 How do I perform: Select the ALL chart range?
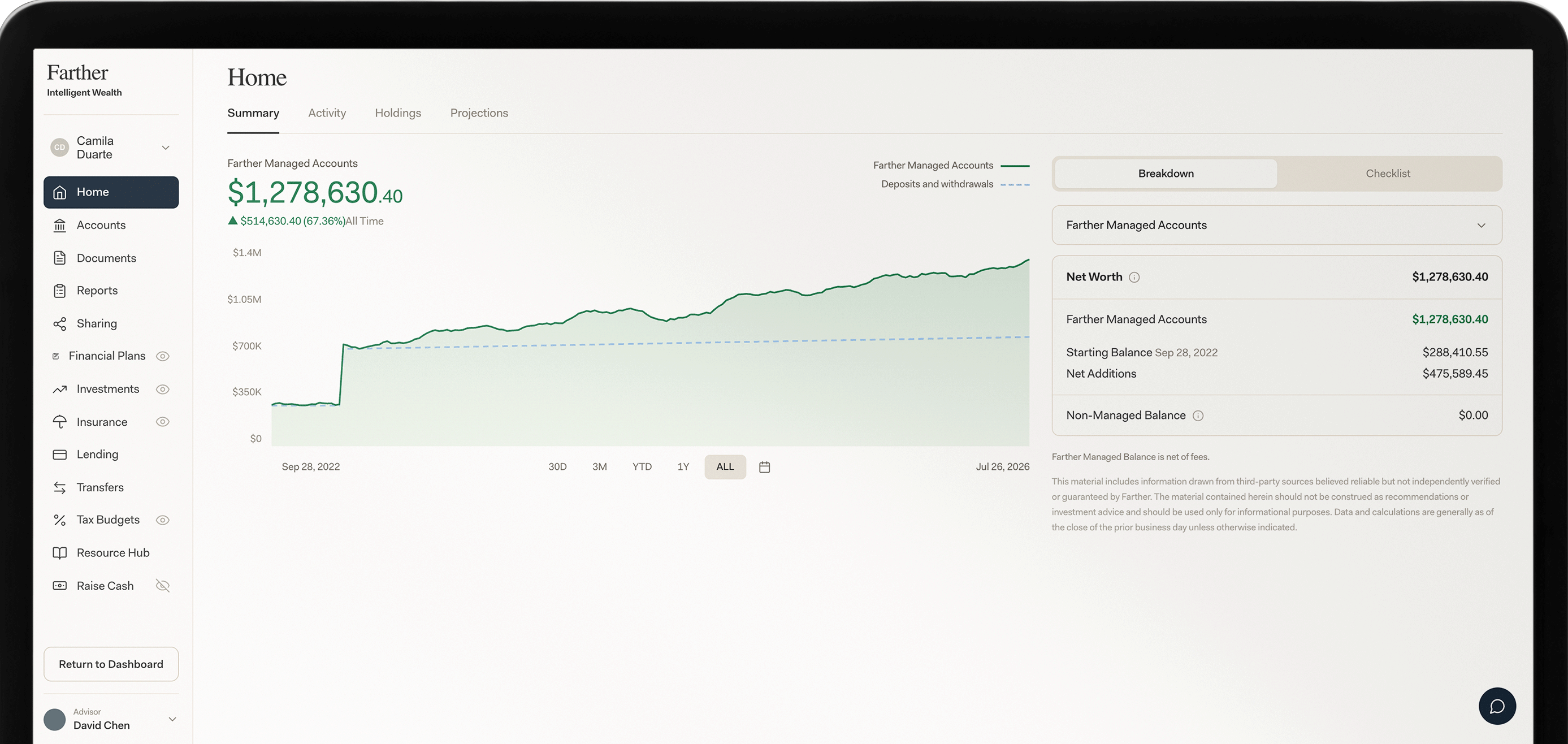pos(725,467)
